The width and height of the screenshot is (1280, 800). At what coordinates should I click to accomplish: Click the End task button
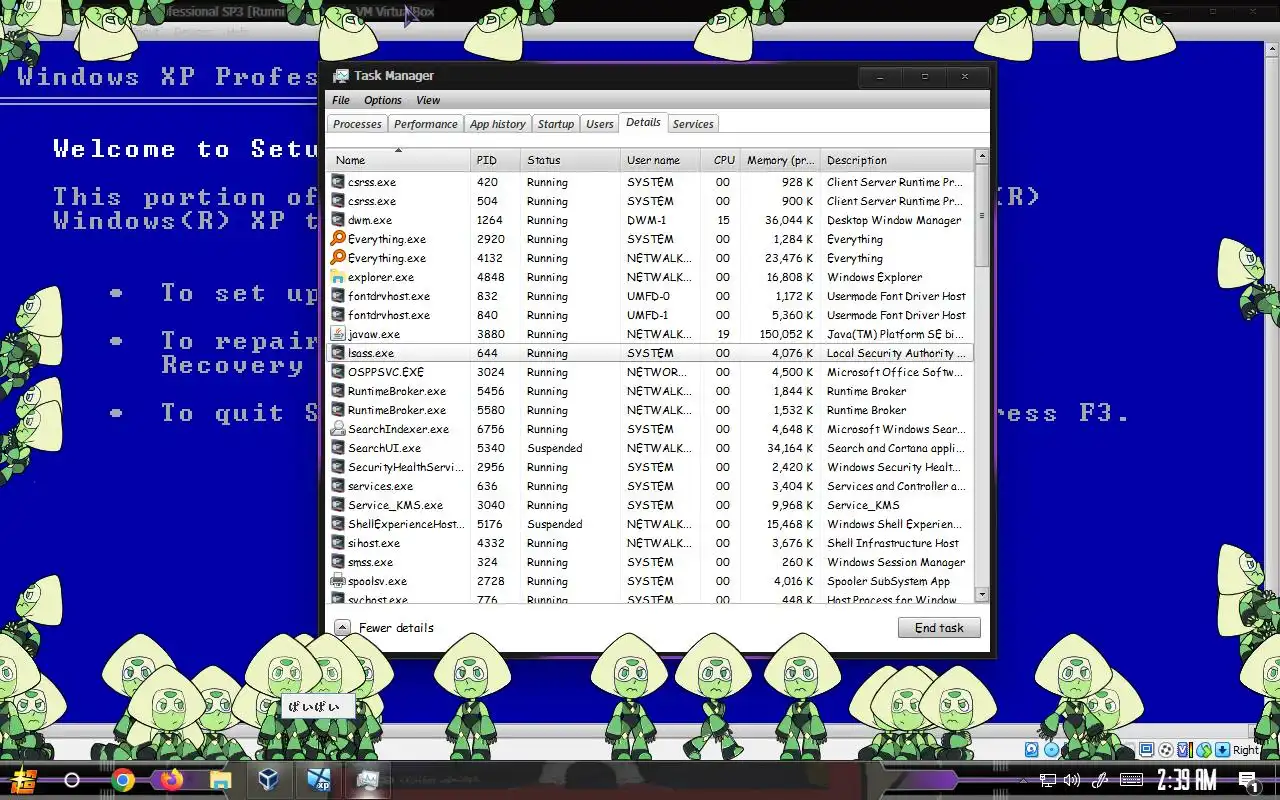pyautogui.click(x=939, y=628)
